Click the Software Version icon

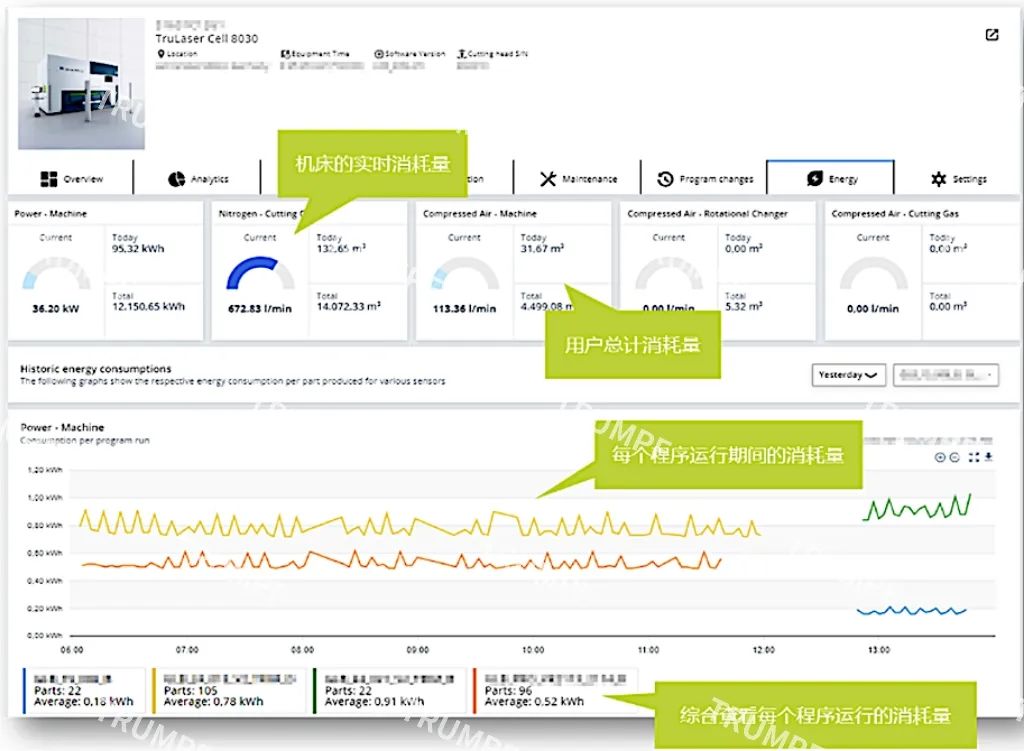[378, 54]
